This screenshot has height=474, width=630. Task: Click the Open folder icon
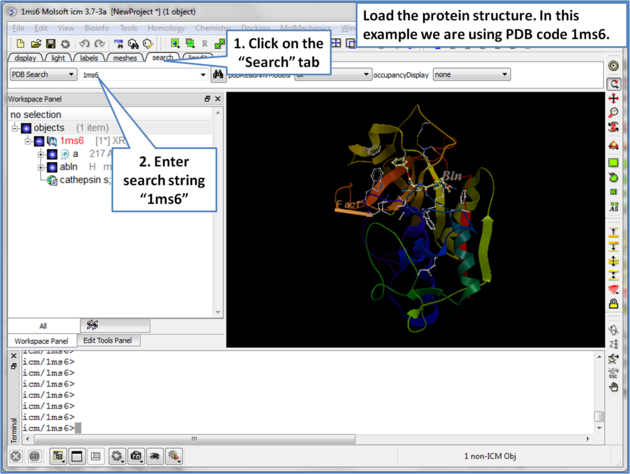35,44
